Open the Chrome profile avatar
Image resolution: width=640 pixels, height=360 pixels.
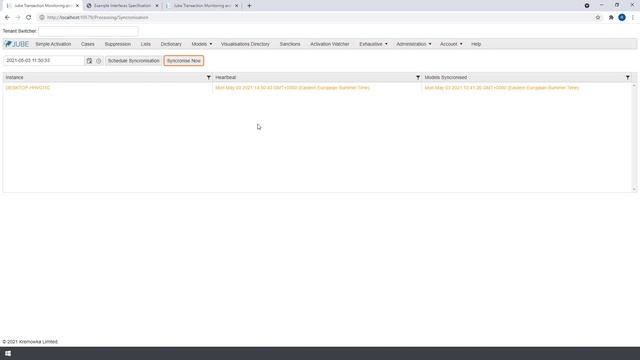pos(622,18)
